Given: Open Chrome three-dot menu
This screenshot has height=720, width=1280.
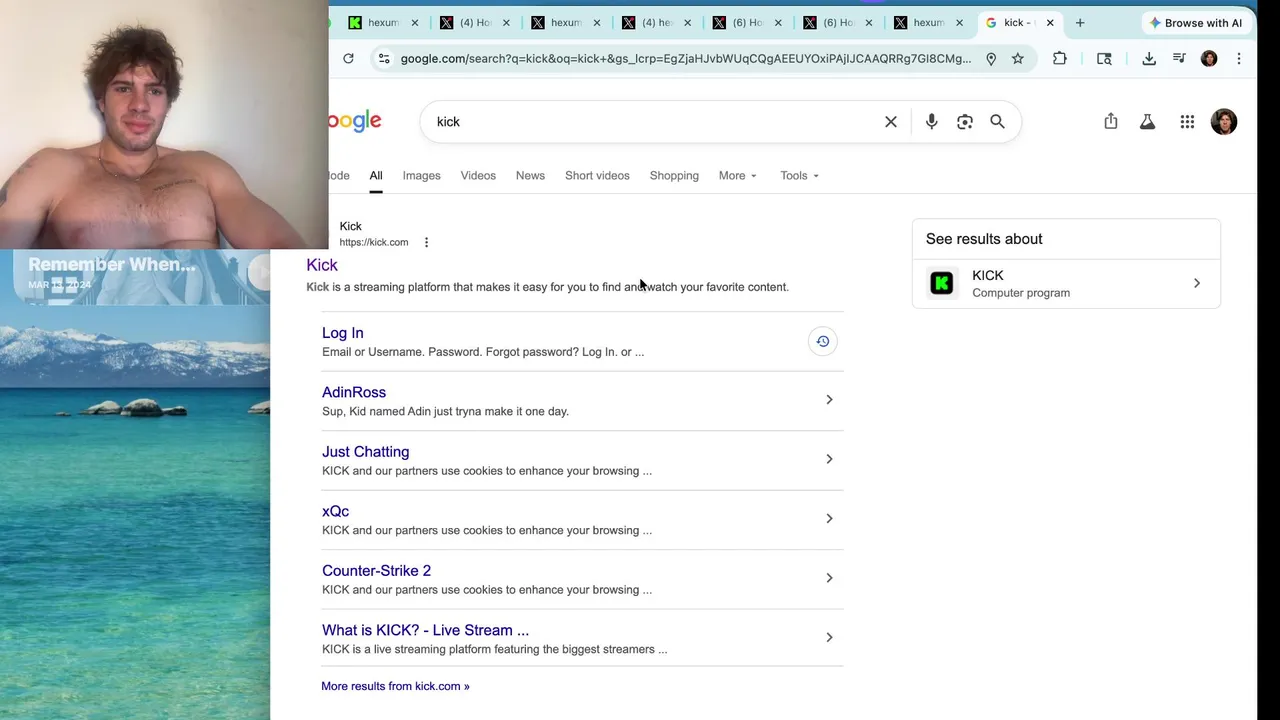Looking at the screenshot, I should point(1239,59).
